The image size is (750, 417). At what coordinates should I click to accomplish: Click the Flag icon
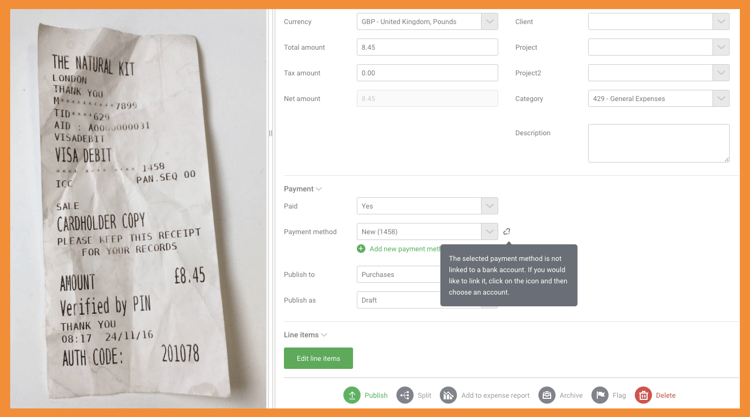600,395
